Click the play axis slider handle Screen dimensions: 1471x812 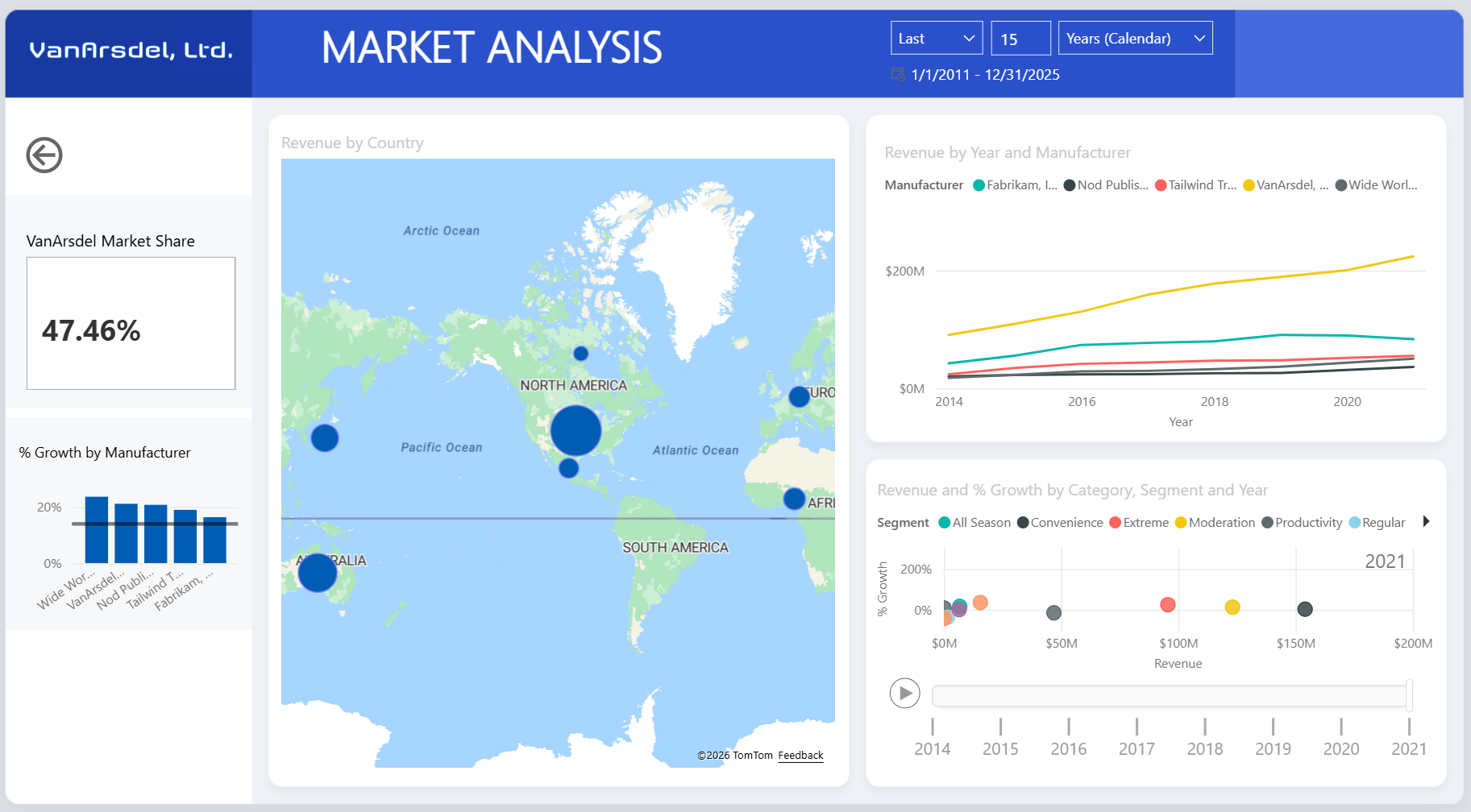coord(1409,695)
